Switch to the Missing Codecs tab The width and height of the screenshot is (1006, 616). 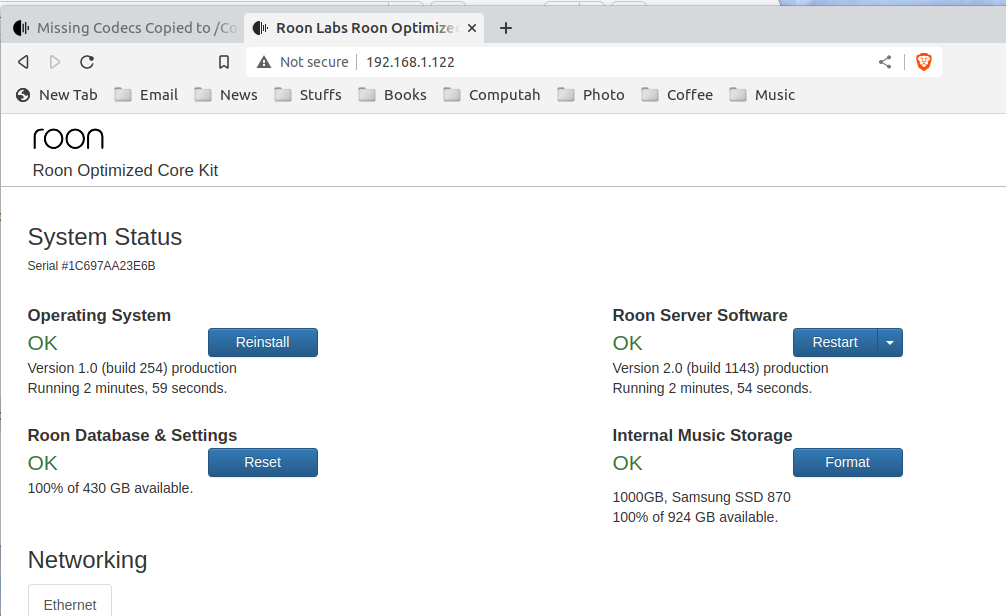(x=124, y=28)
